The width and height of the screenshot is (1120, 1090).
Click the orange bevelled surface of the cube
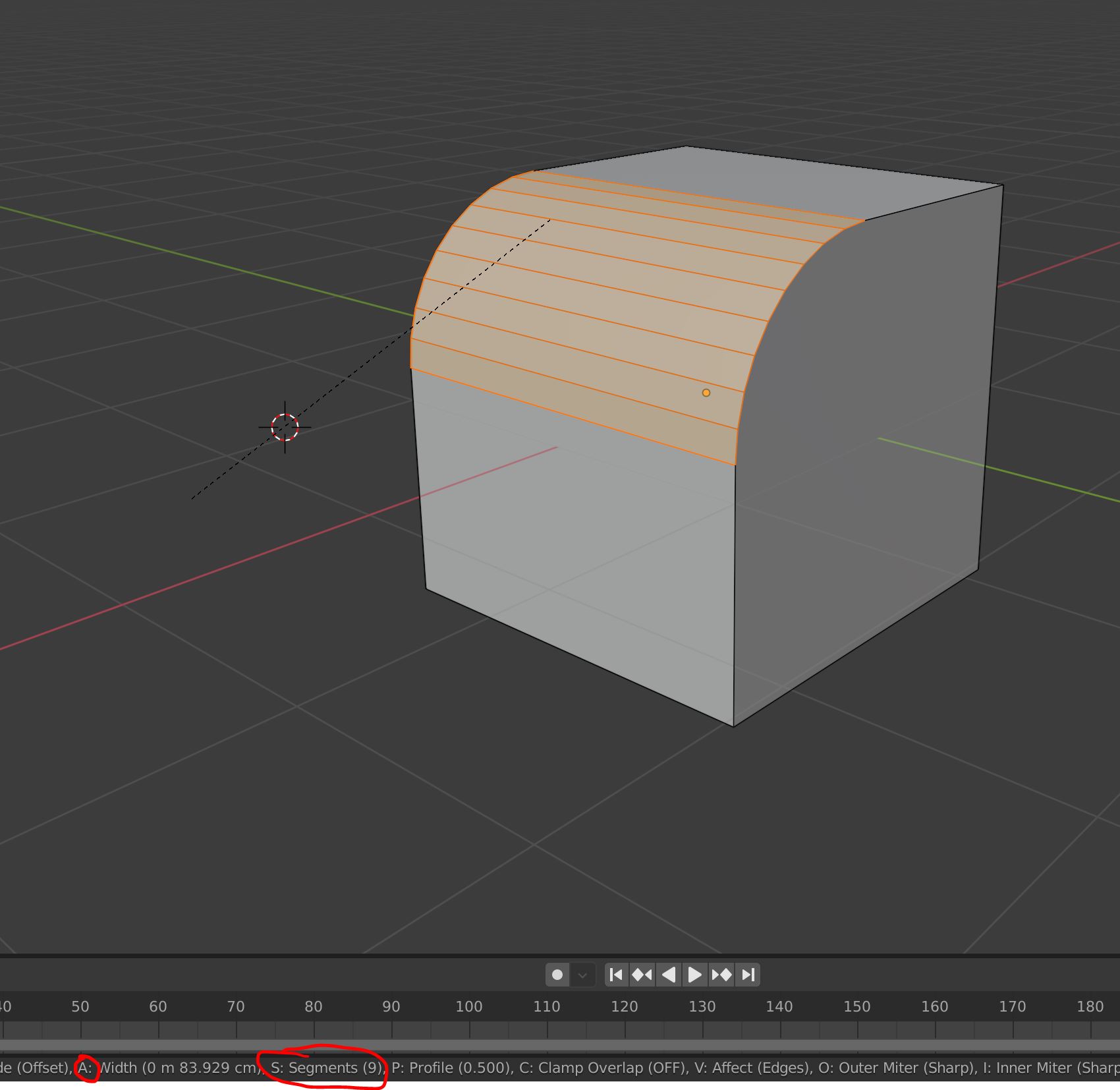(593, 316)
